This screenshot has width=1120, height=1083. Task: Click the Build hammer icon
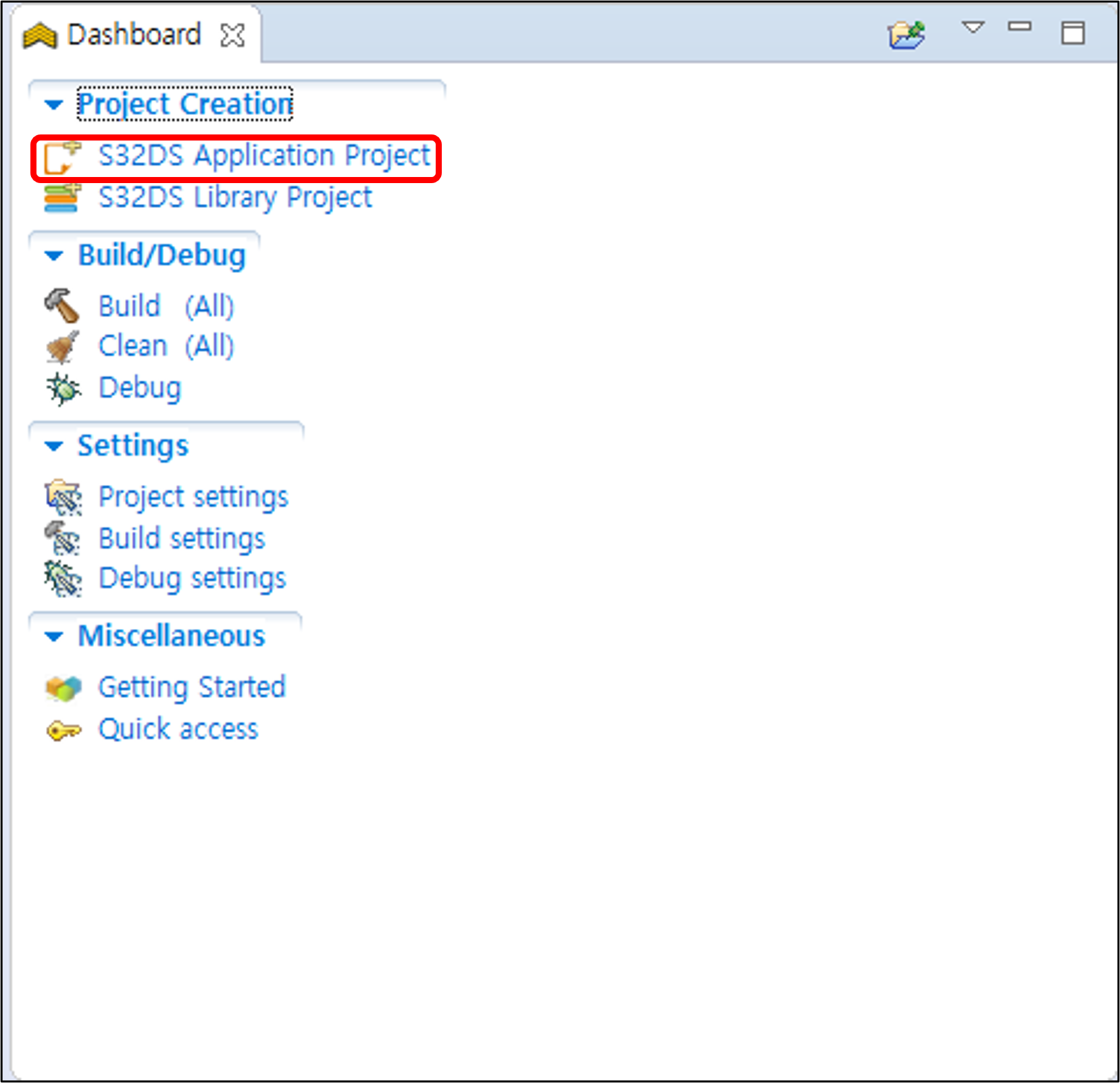[x=61, y=306]
